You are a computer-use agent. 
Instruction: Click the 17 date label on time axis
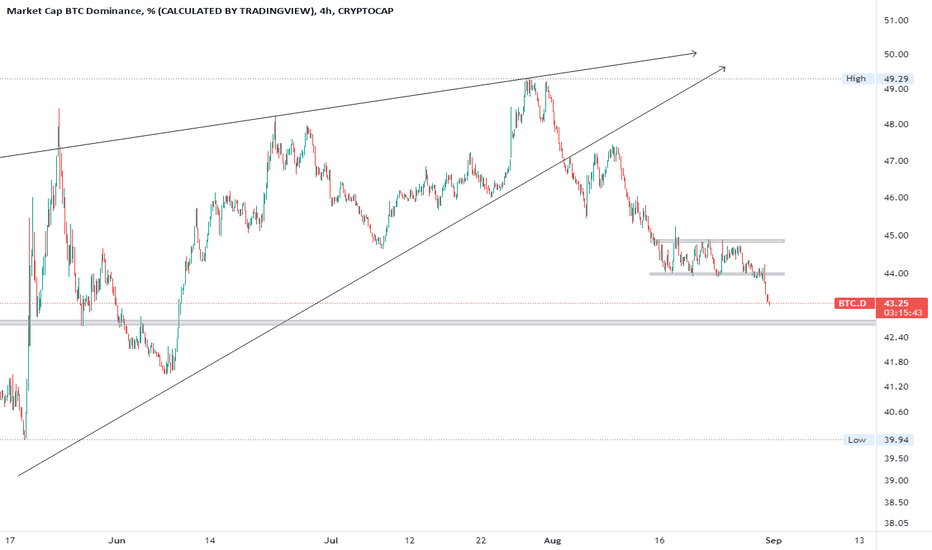(10, 540)
